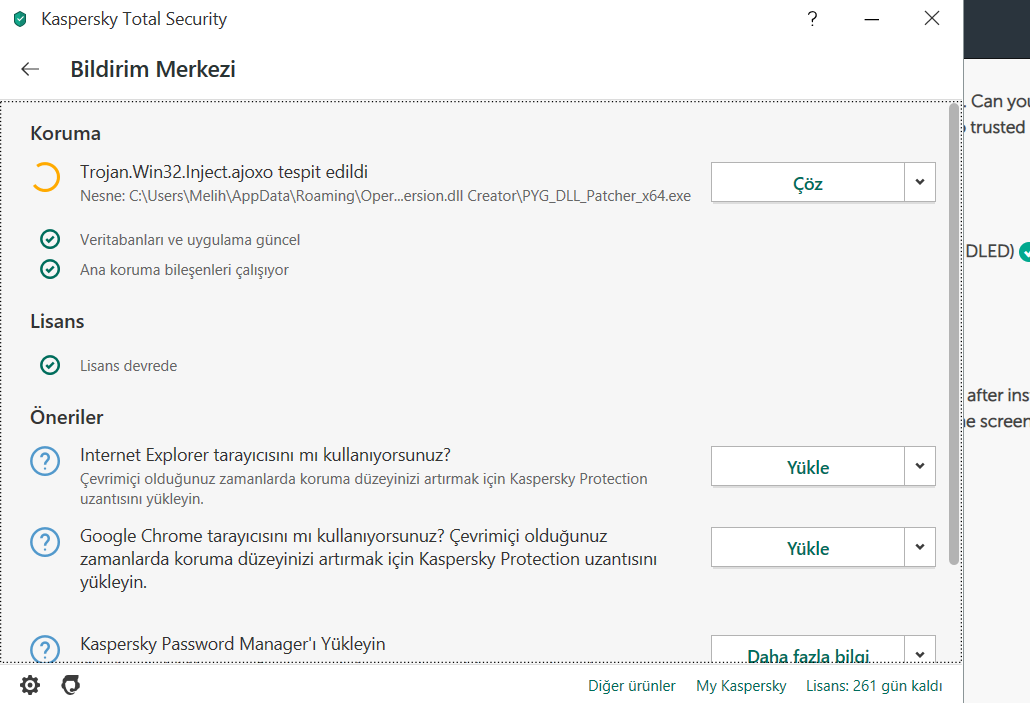The height and width of the screenshot is (703, 1030).
Task: Open the dropdown beside Google Chrome's Yükle button
Action: click(x=920, y=547)
